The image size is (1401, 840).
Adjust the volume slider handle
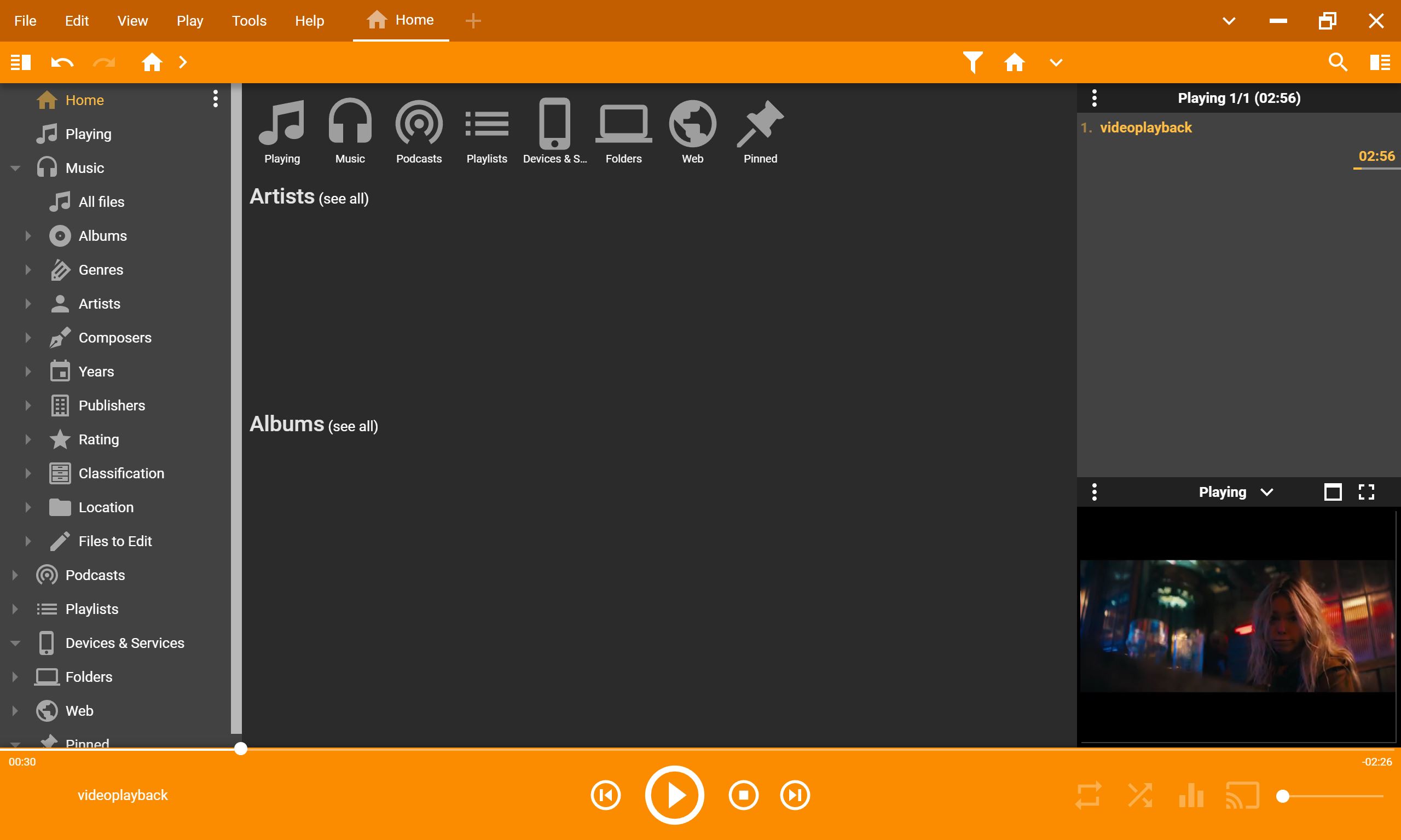[x=1283, y=796]
